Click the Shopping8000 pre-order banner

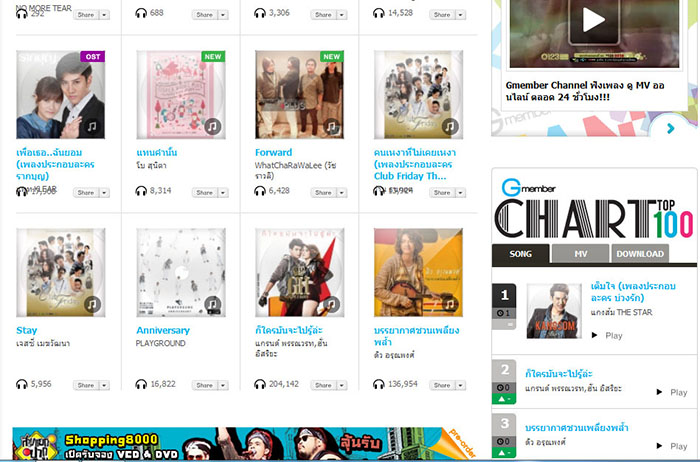[x=244, y=444]
